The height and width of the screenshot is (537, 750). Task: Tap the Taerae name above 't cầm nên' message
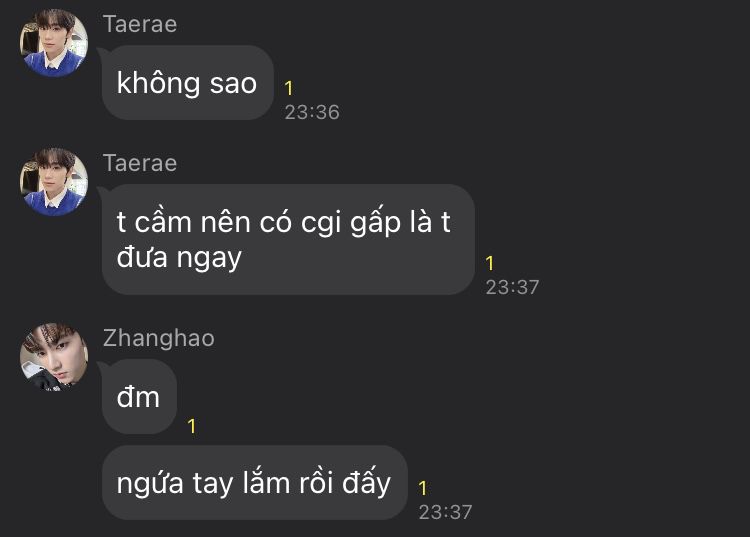coord(140,163)
